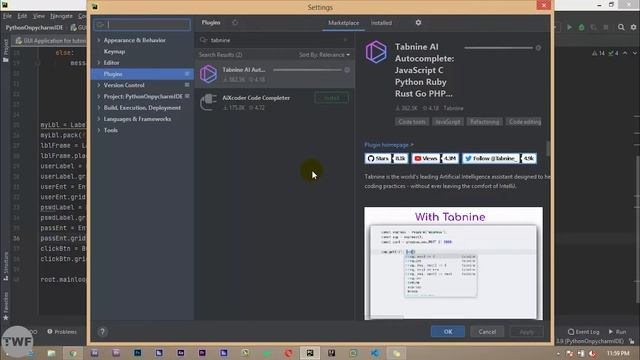Open the Problems tool window

point(62,332)
